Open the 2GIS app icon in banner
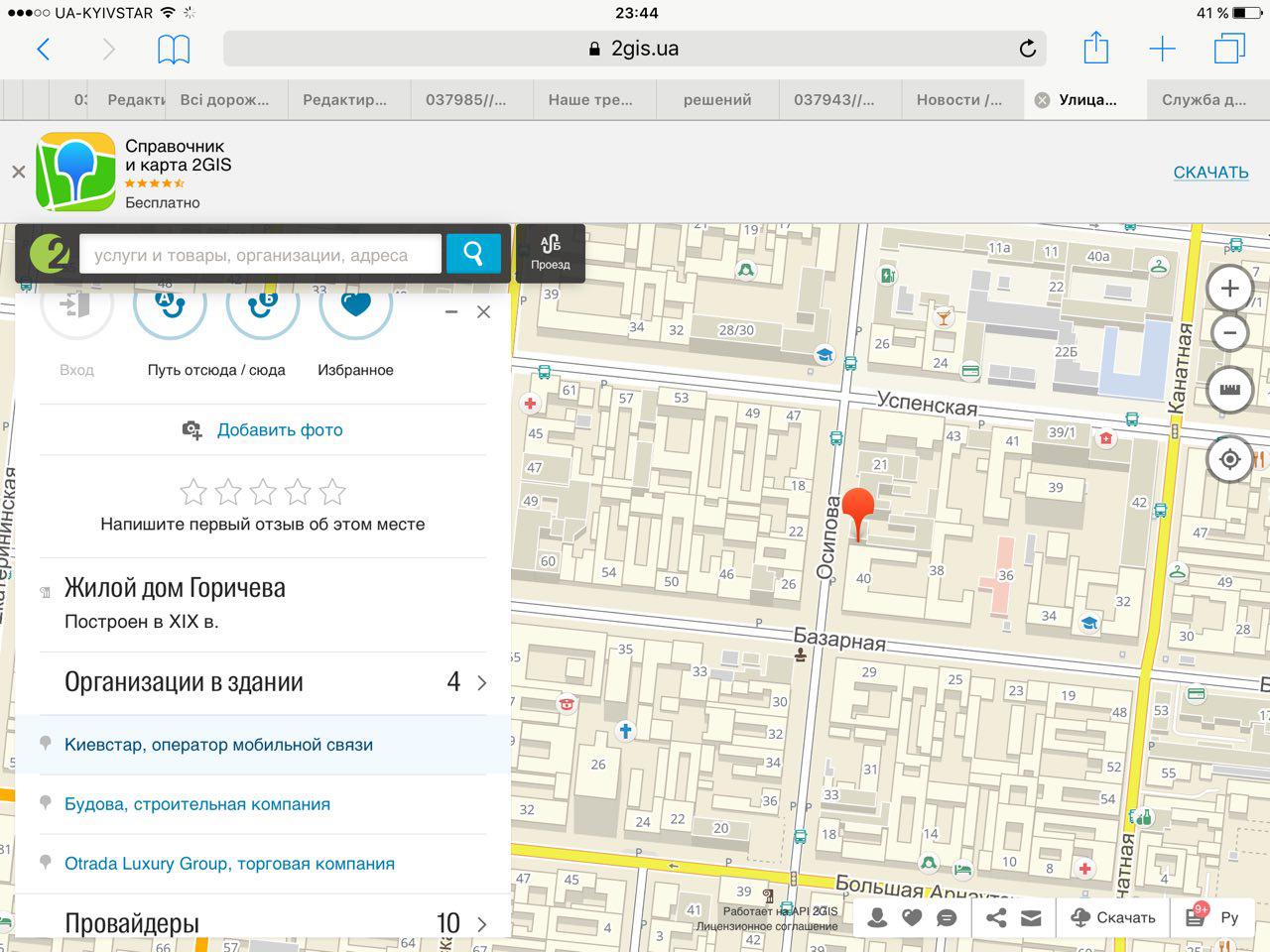The width and height of the screenshot is (1270, 952). click(75, 172)
